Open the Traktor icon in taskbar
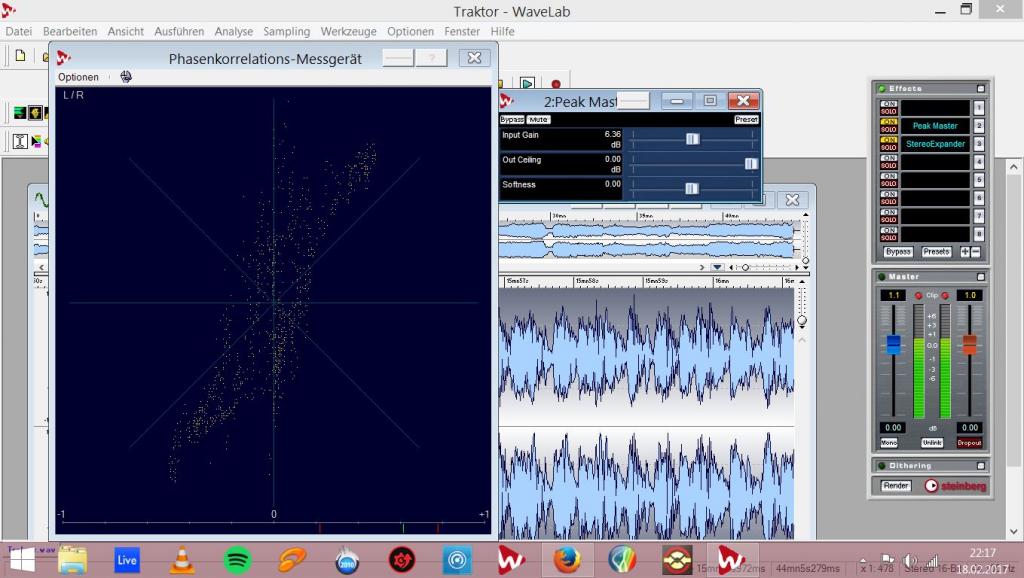Image resolution: width=1024 pixels, height=578 pixels. pos(677,560)
